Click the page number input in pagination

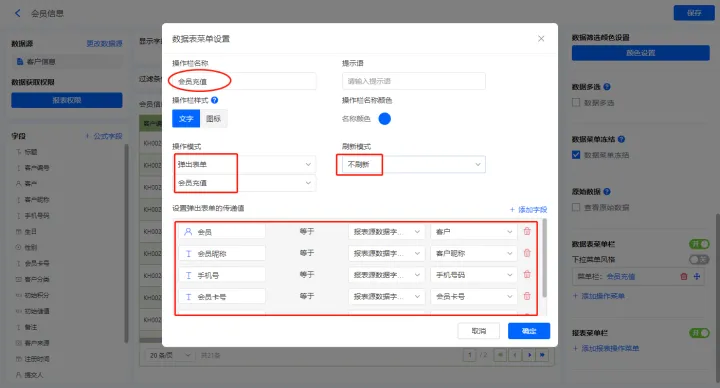[470, 355]
